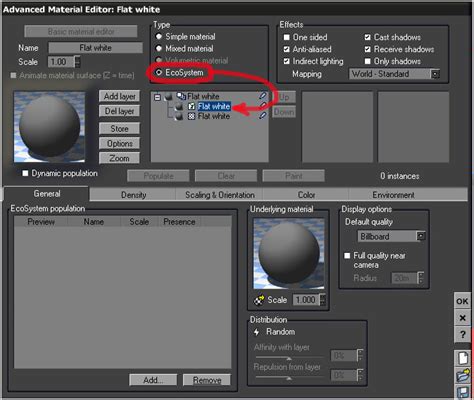Open the Environment tab

pyautogui.click(x=393, y=195)
